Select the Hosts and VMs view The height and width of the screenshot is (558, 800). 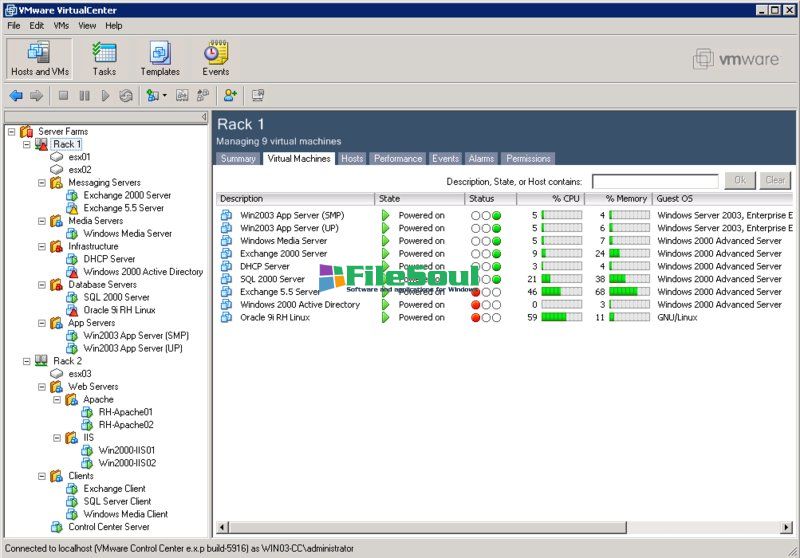38,59
